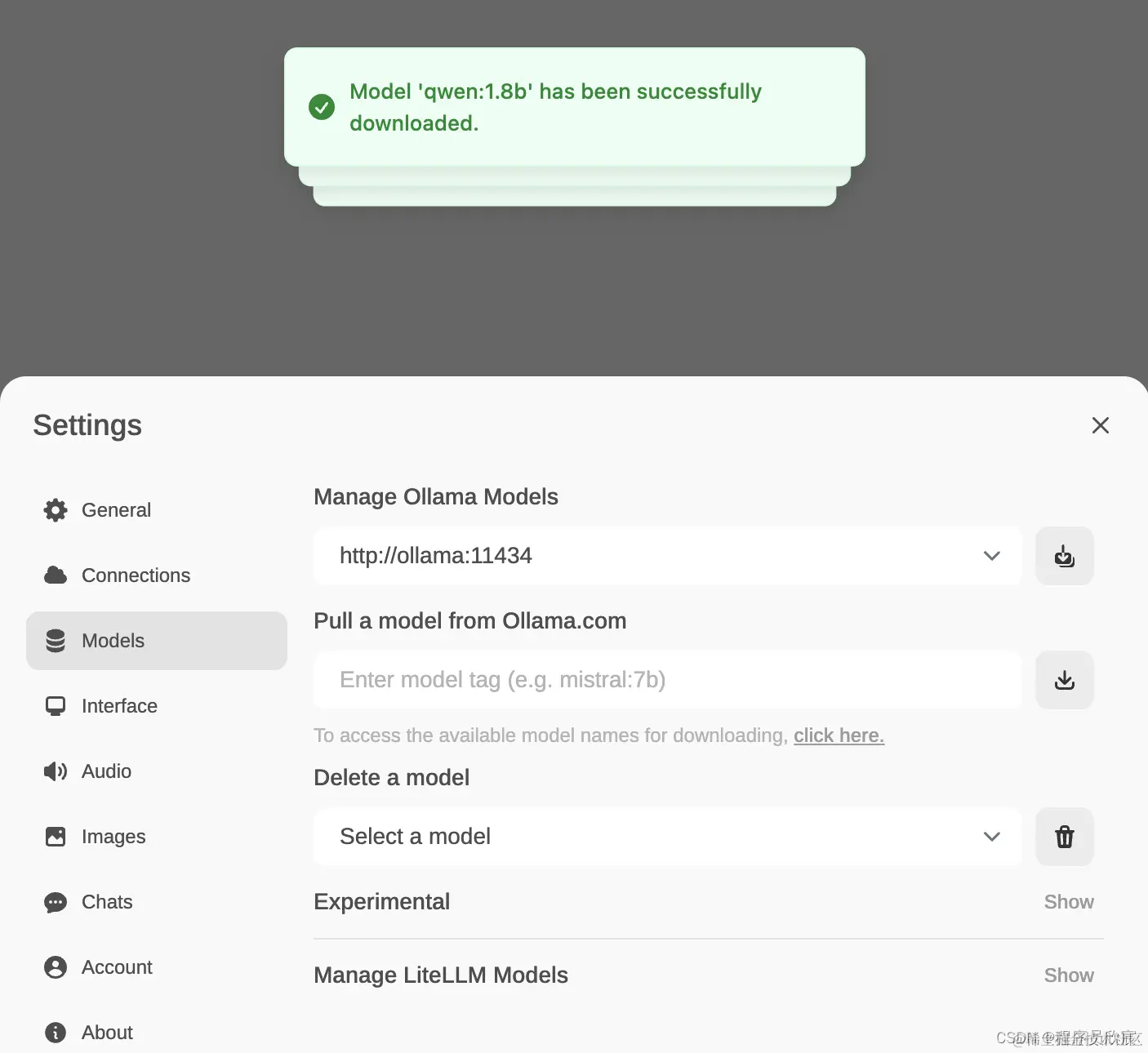Go to the Interface settings tab

(x=156, y=706)
